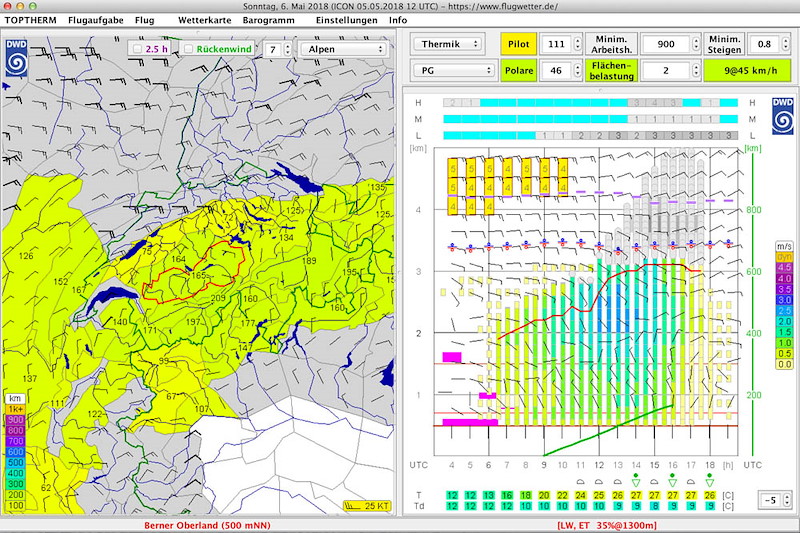Adjust the Pilot weight stepper showing 111

(577, 44)
